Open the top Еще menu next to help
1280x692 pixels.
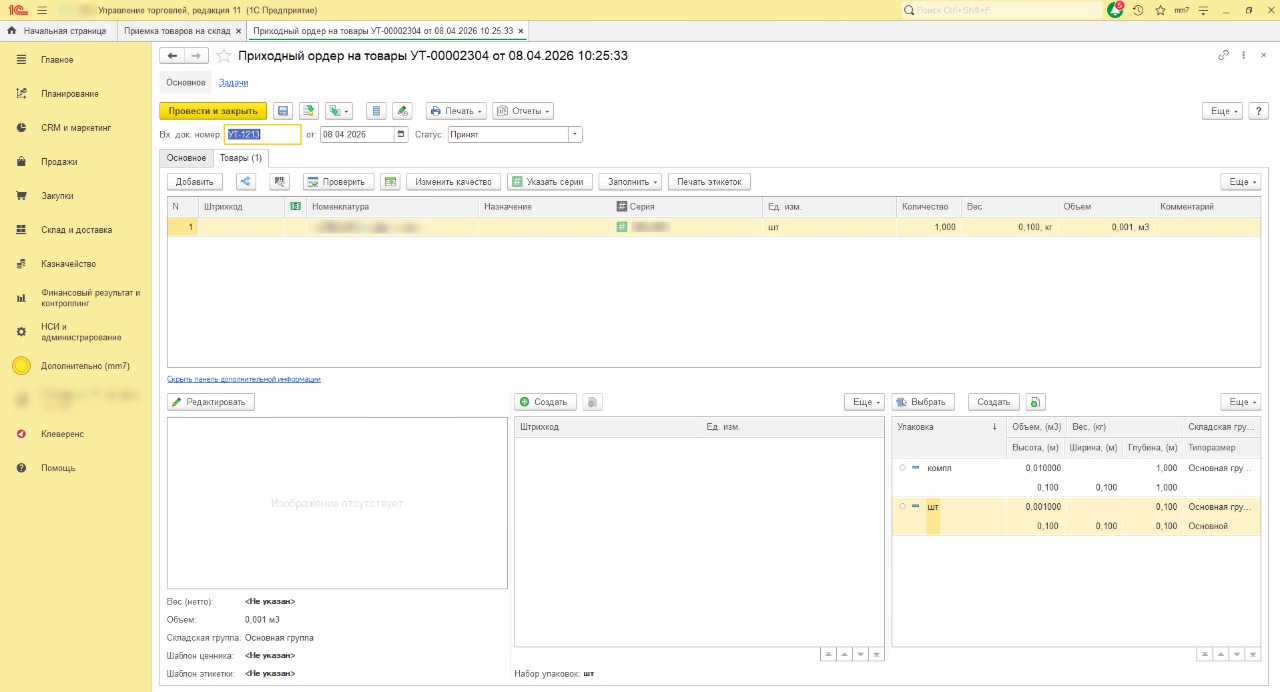1222,111
